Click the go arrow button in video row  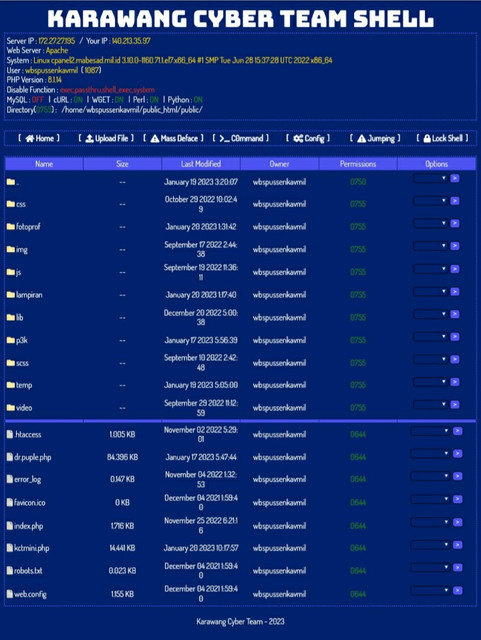[454, 404]
